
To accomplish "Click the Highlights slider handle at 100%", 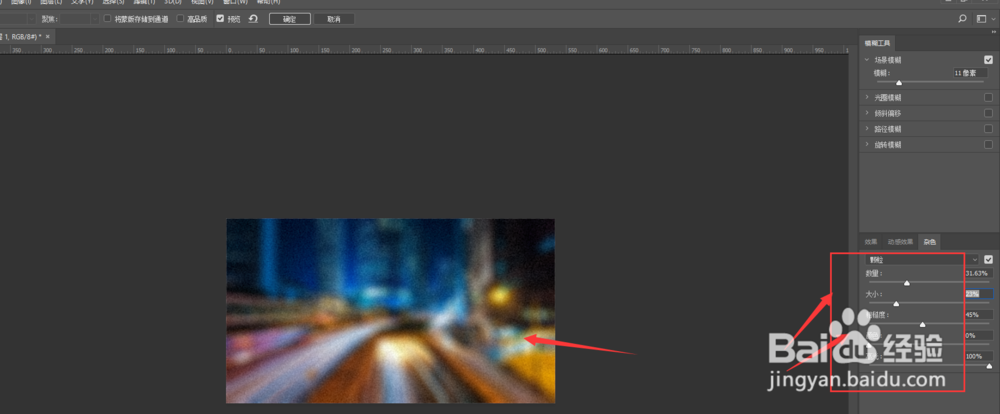I will [x=989, y=366].
